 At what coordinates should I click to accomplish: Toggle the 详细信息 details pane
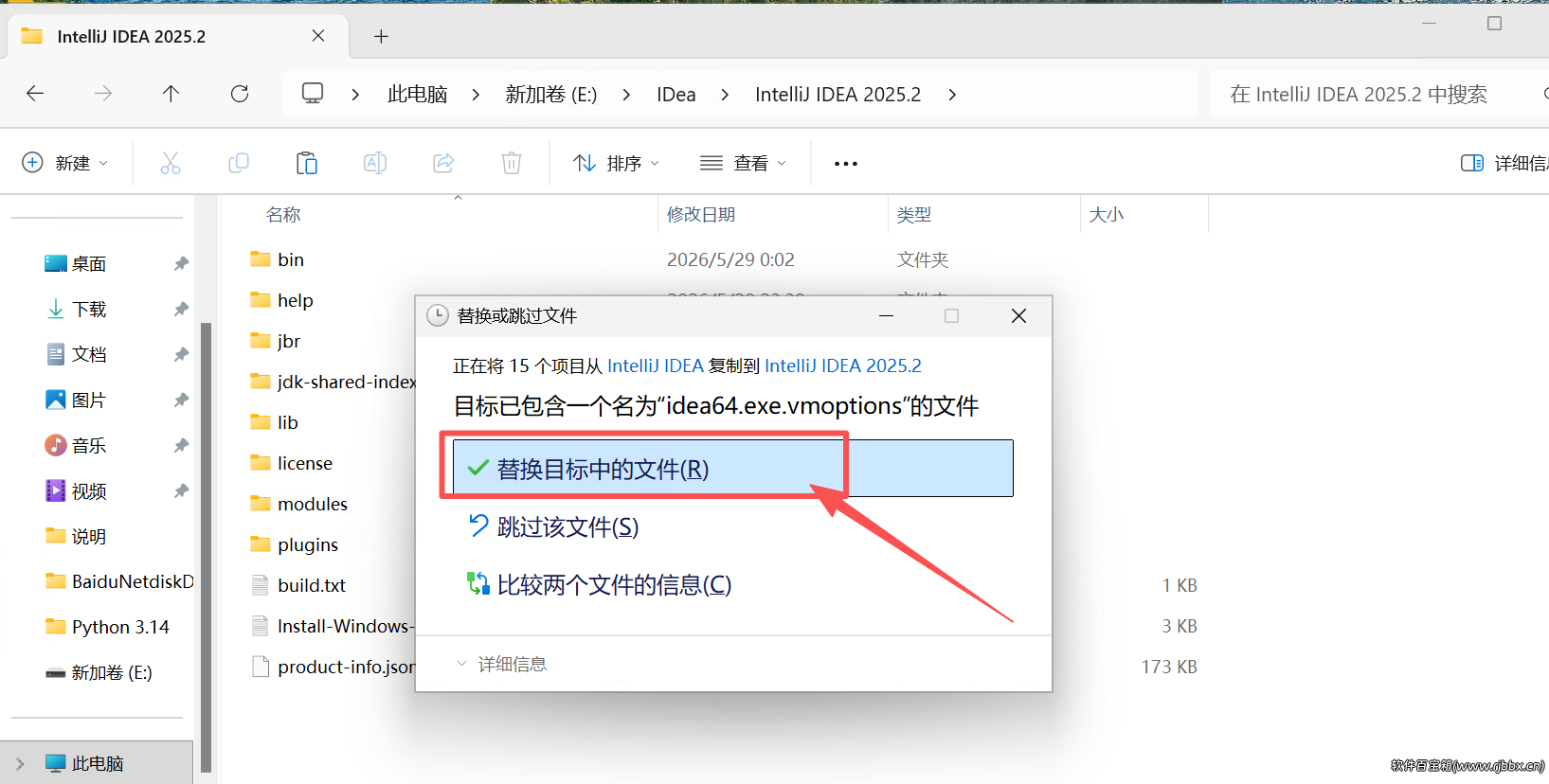pyautogui.click(x=1504, y=163)
